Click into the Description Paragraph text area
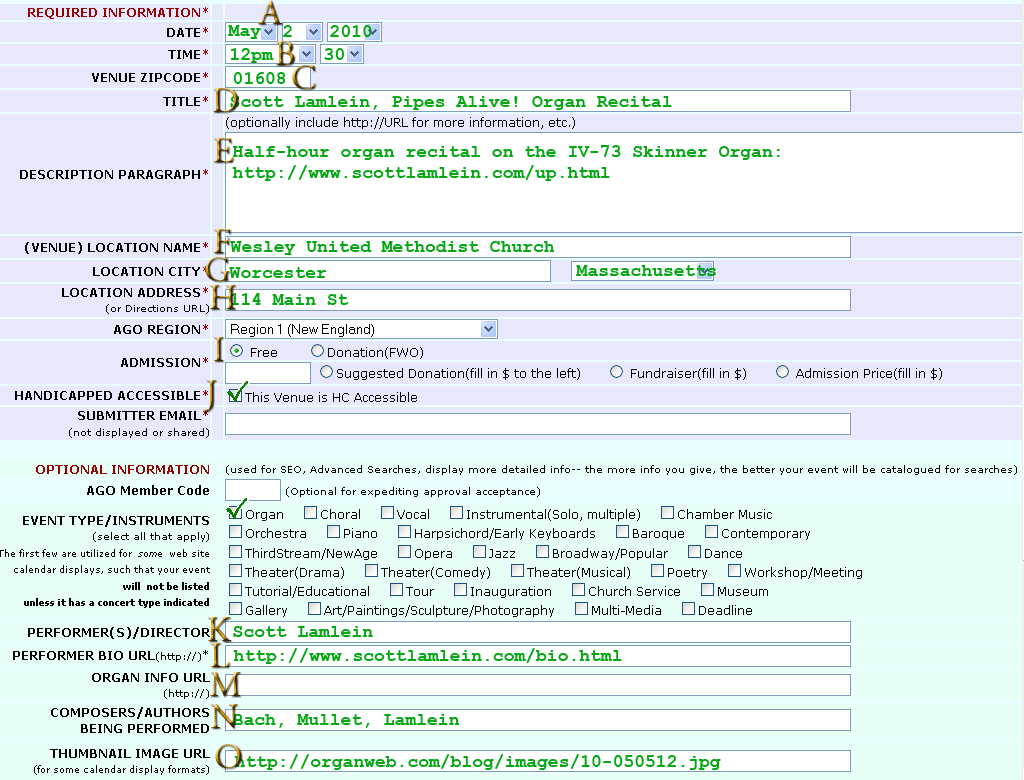 tap(624, 182)
